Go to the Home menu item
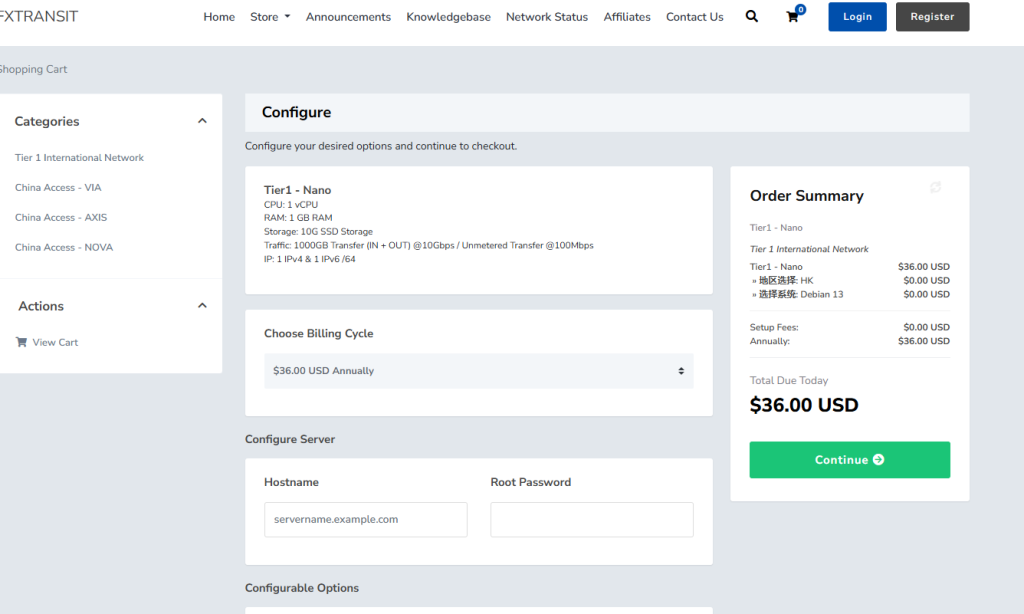Image resolution: width=1024 pixels, height=614 pixels. 219,17
